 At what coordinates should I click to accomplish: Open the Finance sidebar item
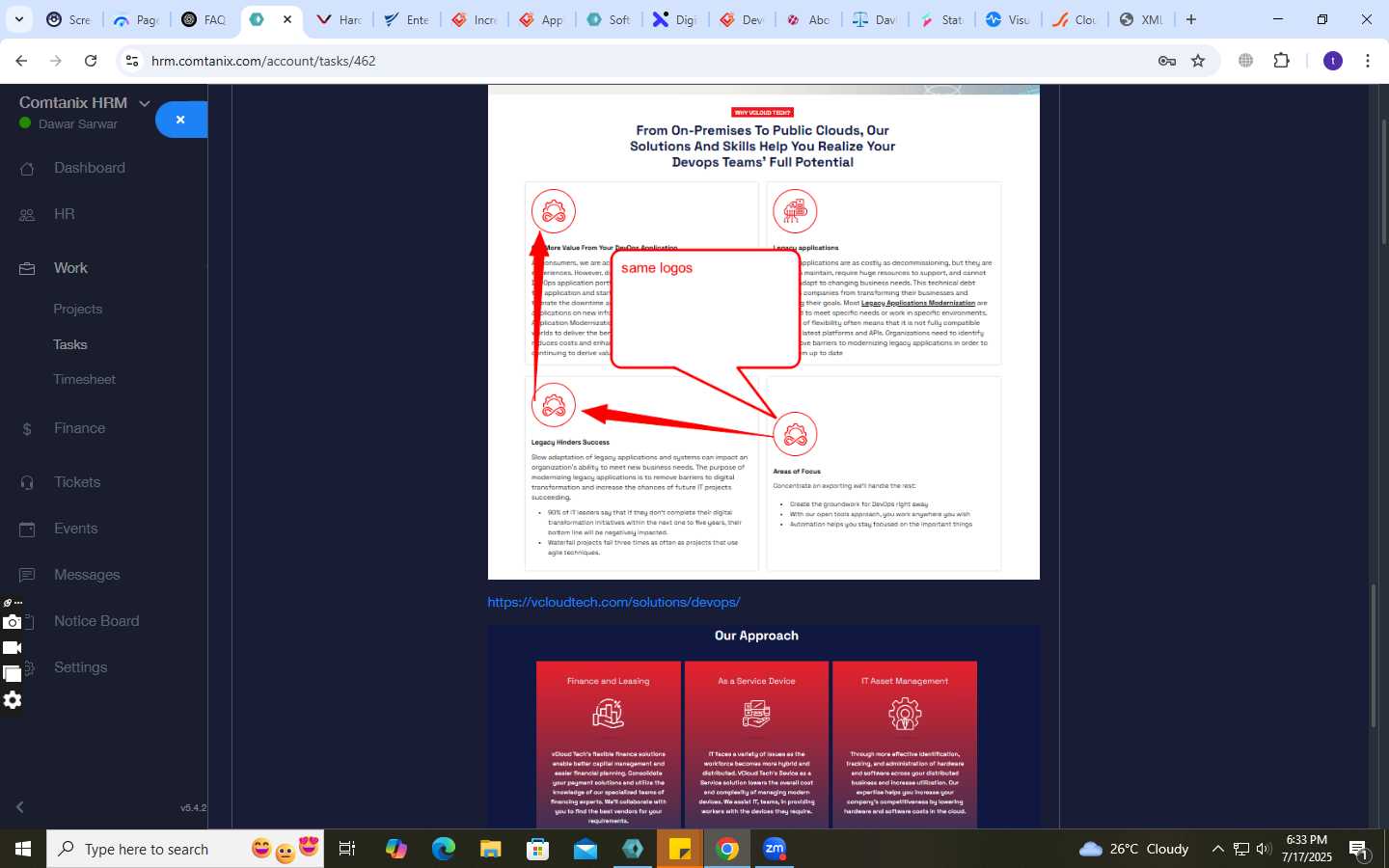click(x=79, y=428)
